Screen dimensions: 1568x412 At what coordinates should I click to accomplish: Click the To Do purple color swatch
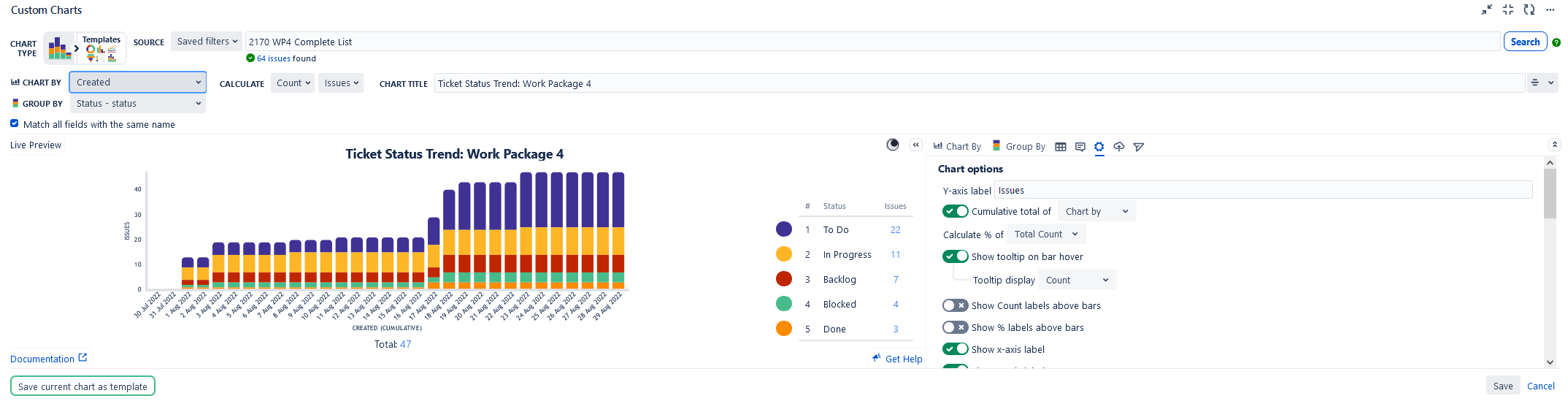click(x=784, y=229)
